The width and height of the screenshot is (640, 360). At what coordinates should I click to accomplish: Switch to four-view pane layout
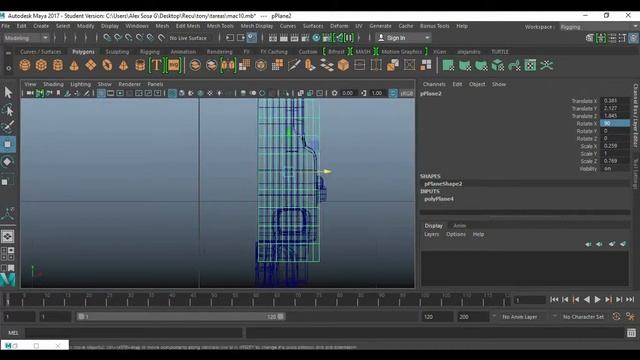[x=8, y=253]
